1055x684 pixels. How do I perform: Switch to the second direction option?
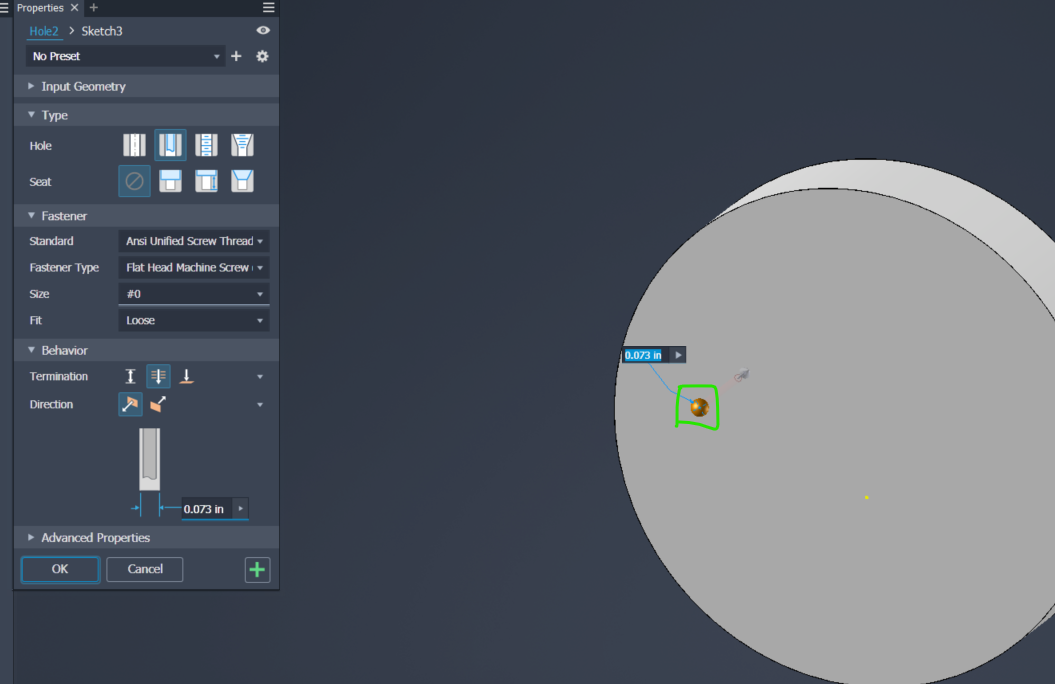click(156, 404)
